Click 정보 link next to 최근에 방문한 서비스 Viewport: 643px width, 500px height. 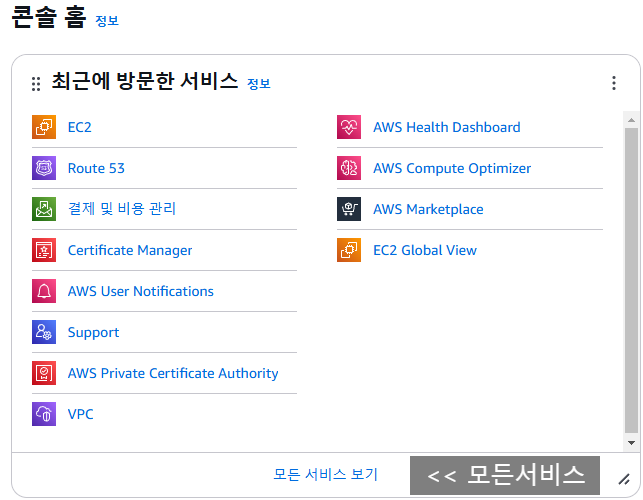pyautogui.click(x=259, y=84)
